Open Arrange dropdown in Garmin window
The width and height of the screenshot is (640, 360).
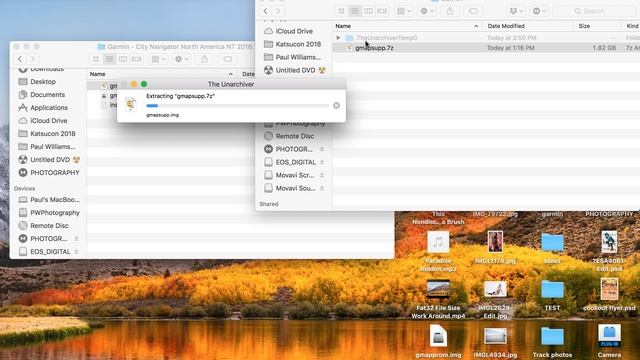(159, 59)
